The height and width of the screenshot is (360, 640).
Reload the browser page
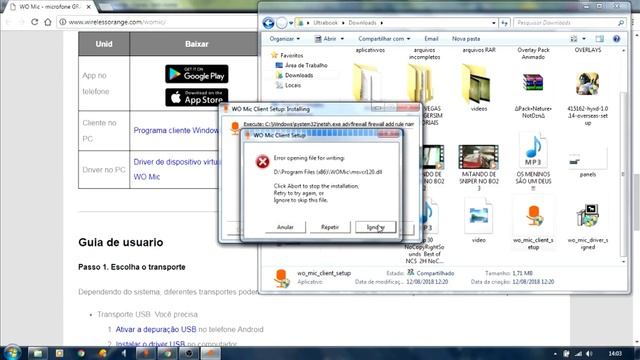[34, 22]
